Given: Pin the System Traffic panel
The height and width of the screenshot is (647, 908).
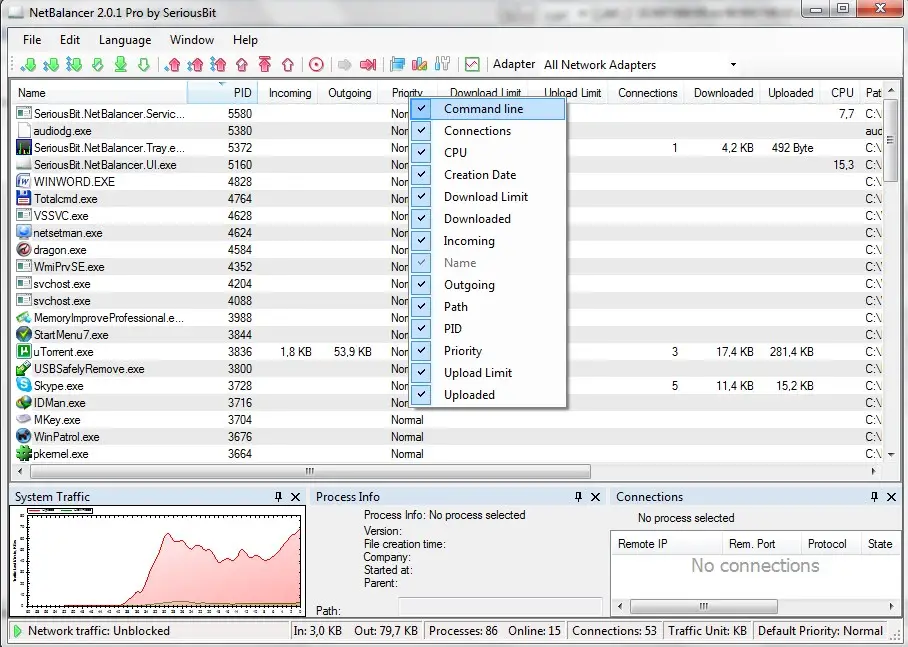Looking at the screenshot, I should [279, 496].
